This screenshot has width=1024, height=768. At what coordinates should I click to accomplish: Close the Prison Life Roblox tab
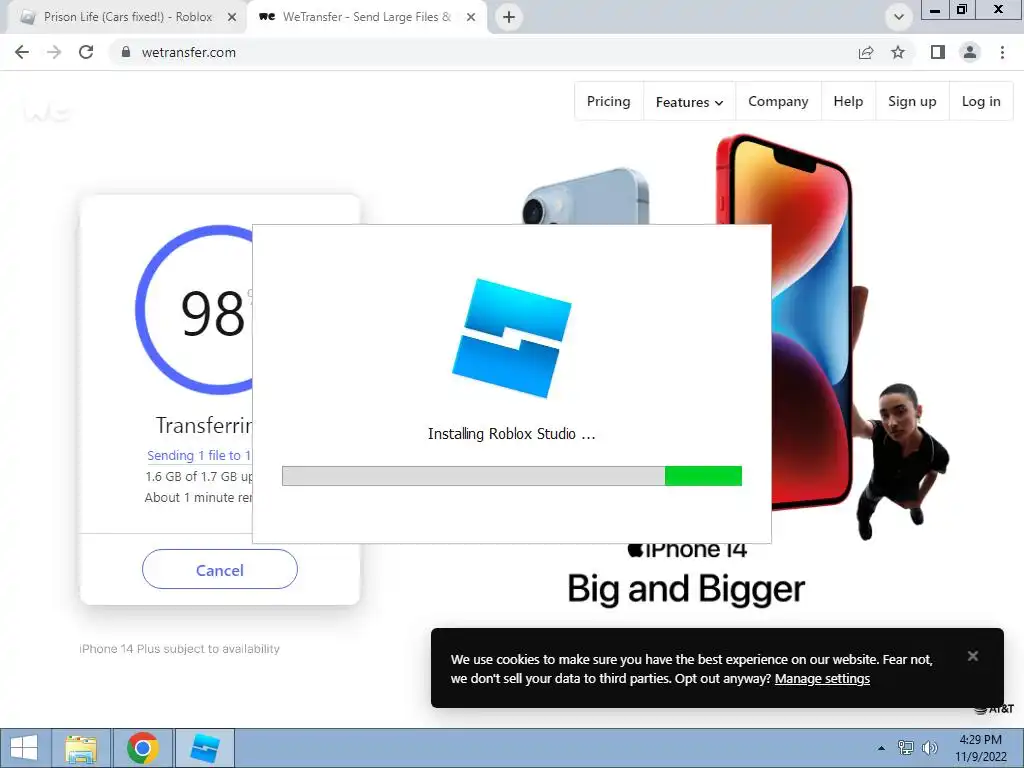click(x=232, y=17)
